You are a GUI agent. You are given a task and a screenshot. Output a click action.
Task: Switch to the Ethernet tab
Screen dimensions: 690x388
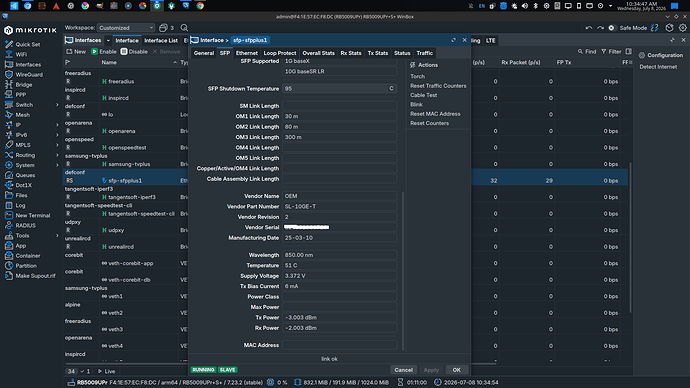[247, 53]
